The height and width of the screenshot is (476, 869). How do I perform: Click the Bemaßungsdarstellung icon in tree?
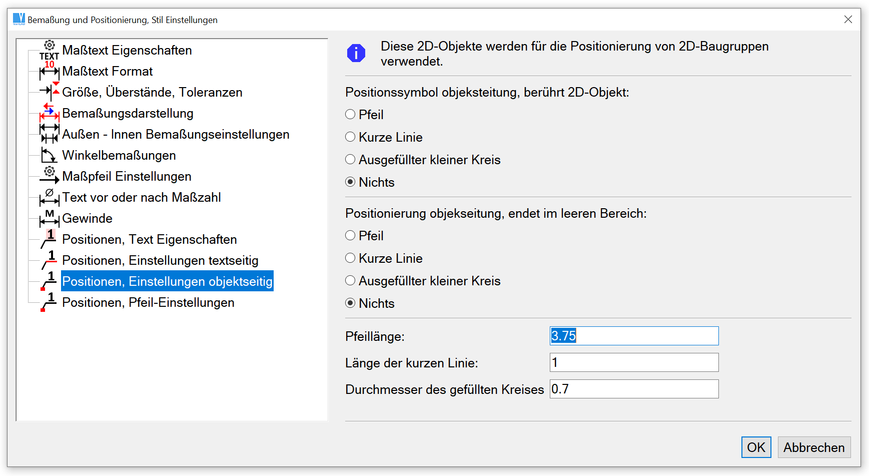tap(49, 113)
